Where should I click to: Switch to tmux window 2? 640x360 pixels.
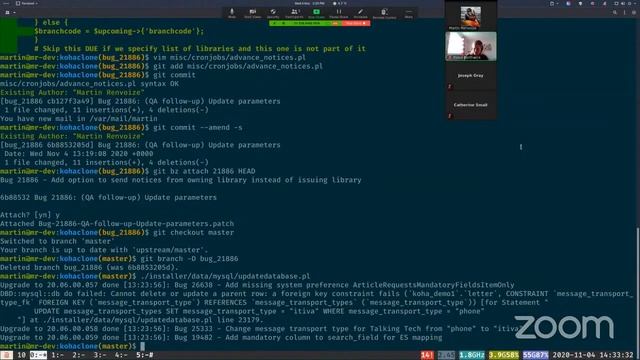pyautogui.click(x=78, y=355)
